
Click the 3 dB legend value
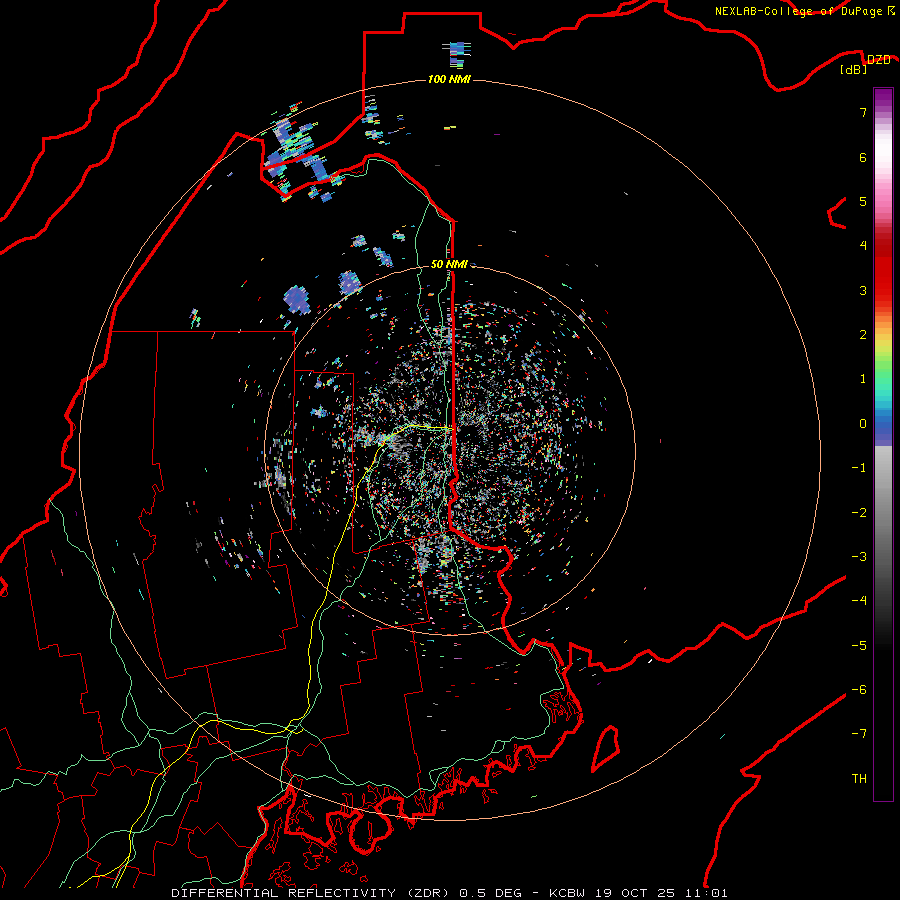pyautogui.click(x=863, y=290)
